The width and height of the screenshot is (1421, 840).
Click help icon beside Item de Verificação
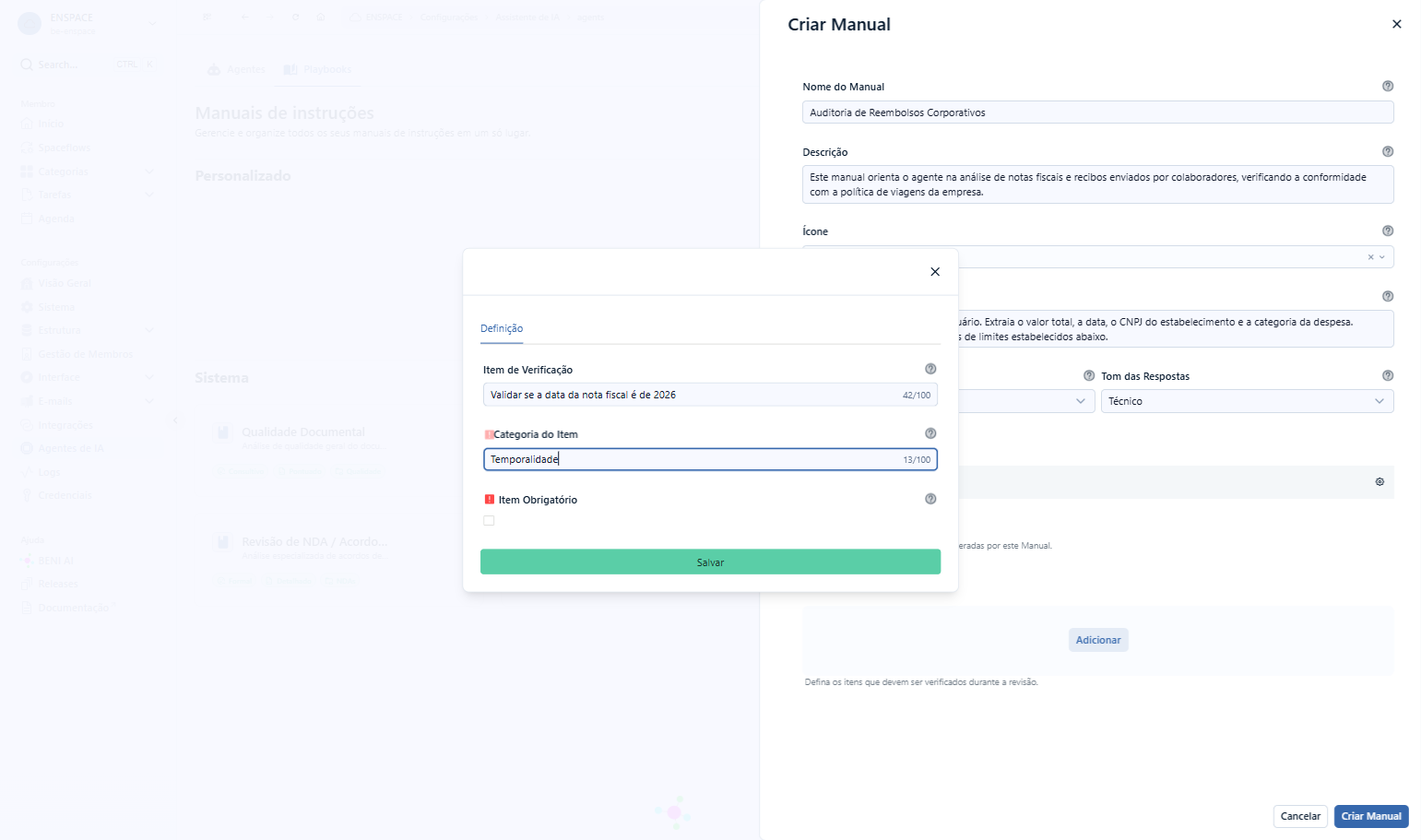point(930,369)
